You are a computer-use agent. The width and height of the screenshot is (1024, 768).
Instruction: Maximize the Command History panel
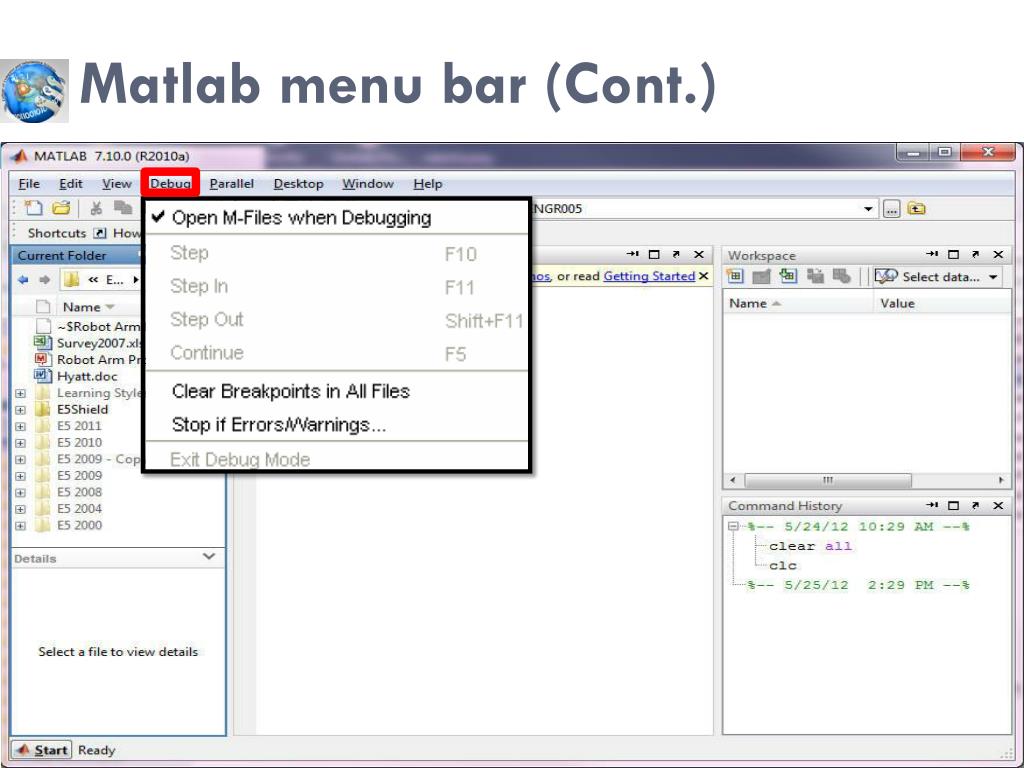[x=953, y=505]
